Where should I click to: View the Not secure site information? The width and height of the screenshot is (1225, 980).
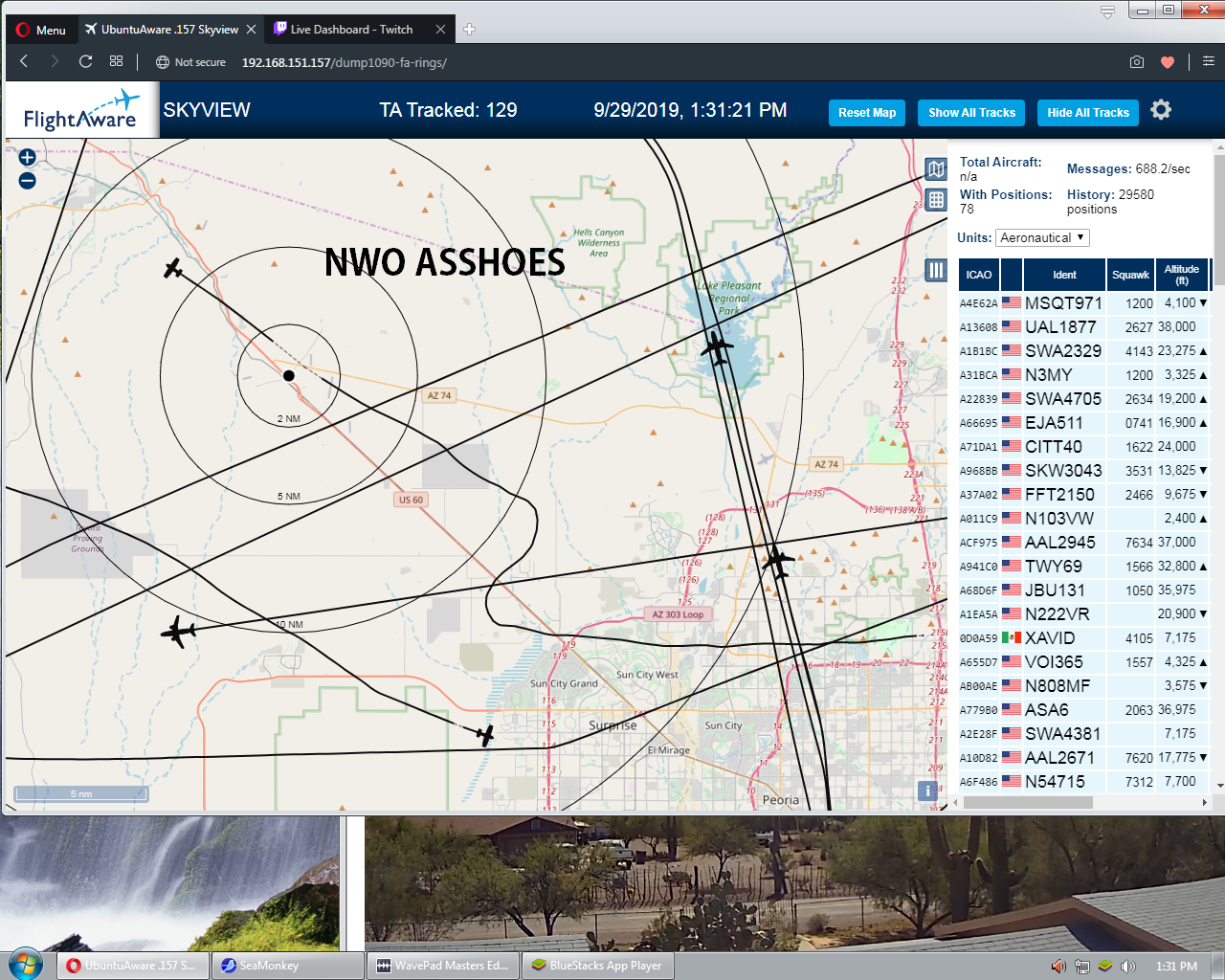tap(190, 62)
